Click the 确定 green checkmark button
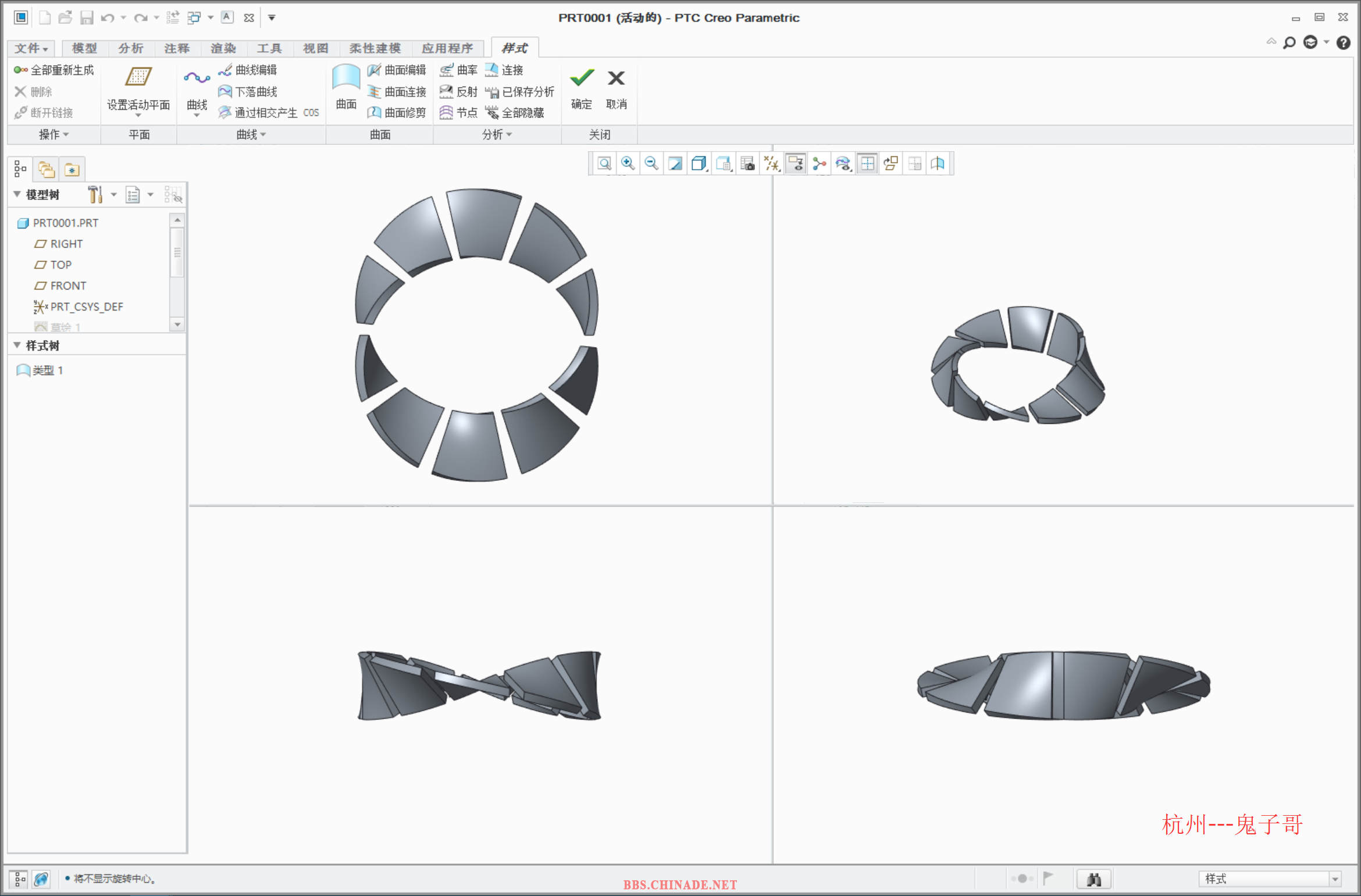 [x=582, y=78]
